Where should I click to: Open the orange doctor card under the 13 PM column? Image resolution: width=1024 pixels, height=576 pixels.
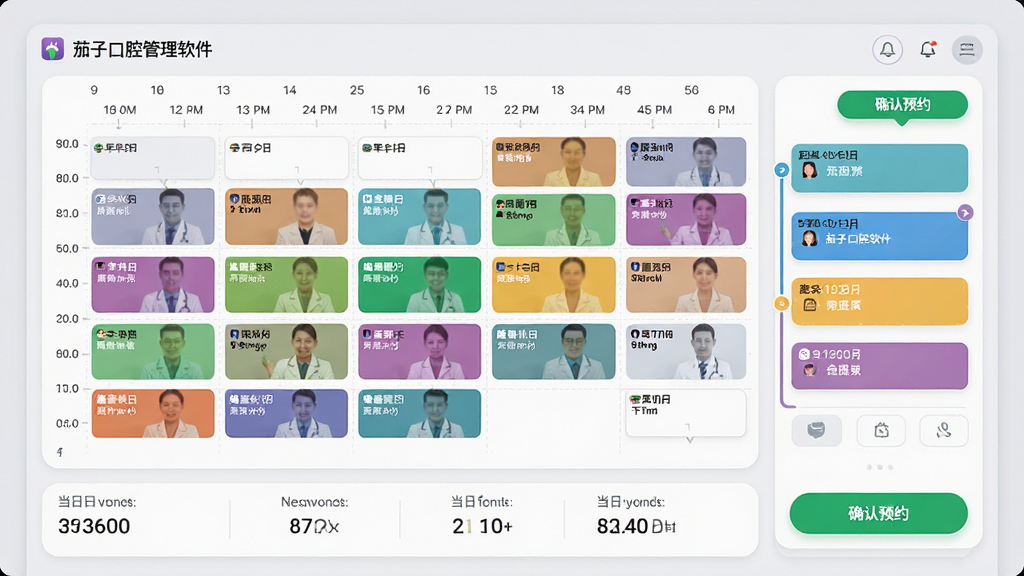tap(287, 217)
